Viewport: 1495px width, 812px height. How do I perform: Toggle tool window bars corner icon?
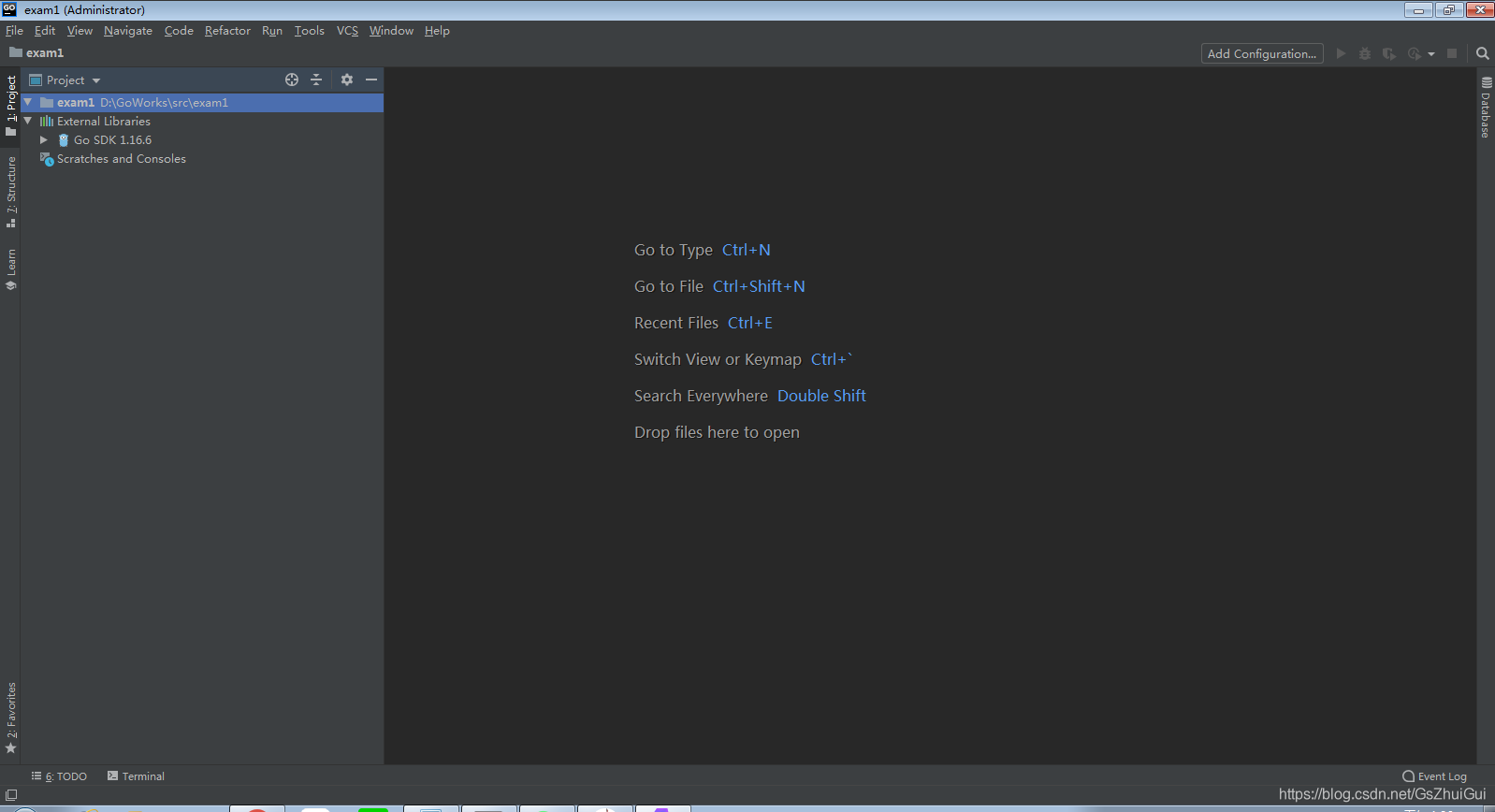11,795
